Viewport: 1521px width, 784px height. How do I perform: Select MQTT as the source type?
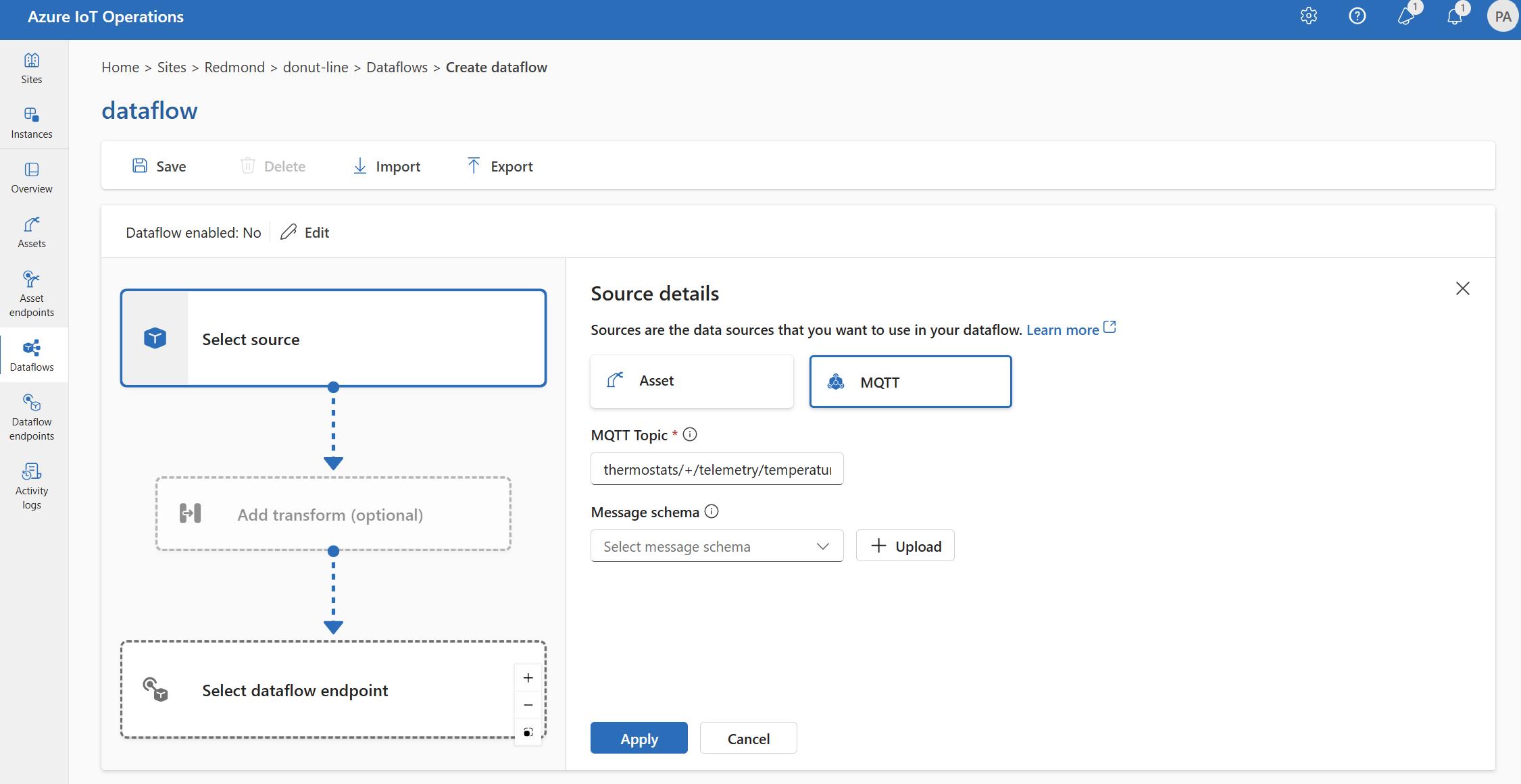click(911, 380)
